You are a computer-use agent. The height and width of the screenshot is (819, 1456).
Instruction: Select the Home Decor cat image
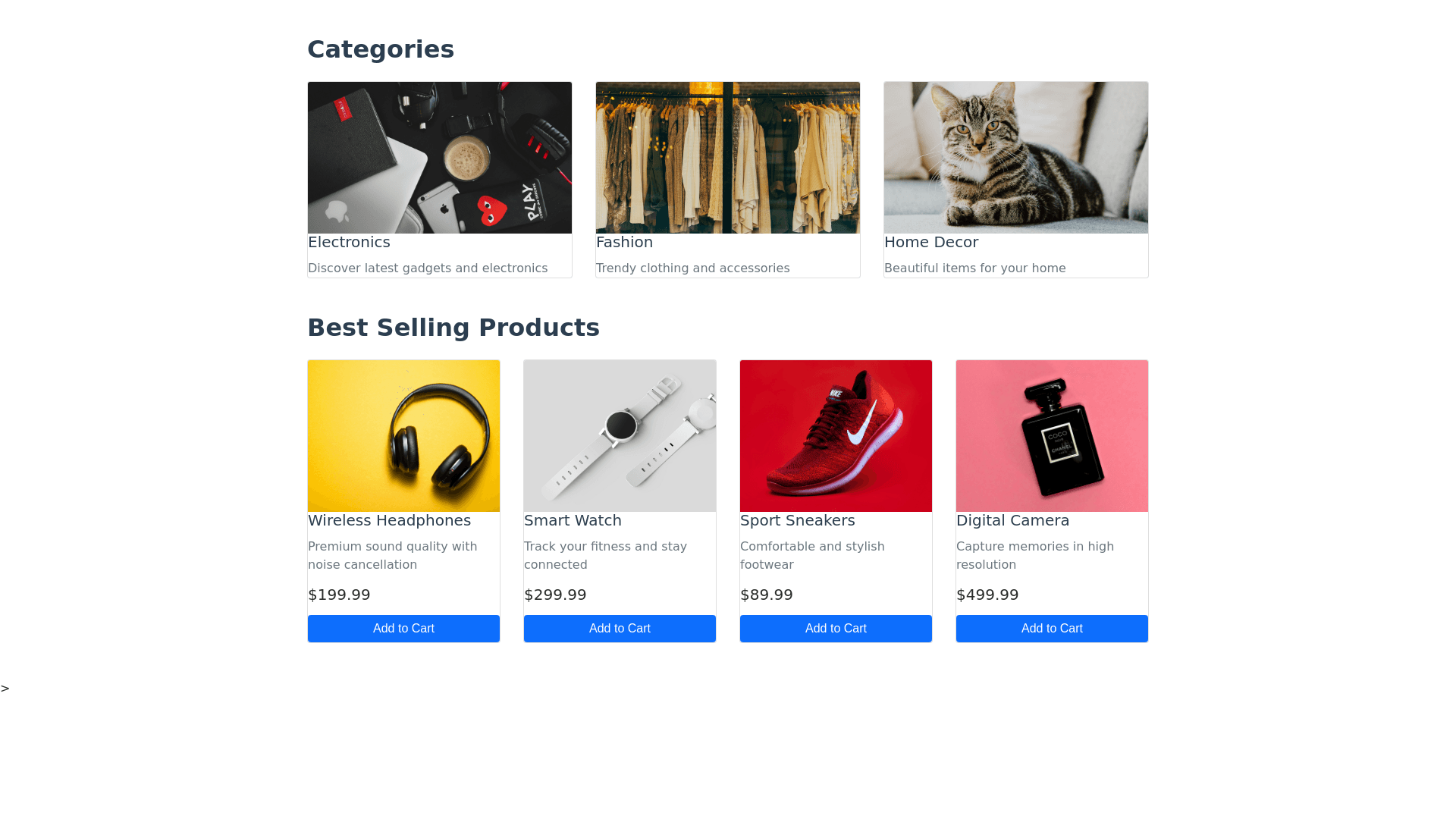tap(1016, 158)
